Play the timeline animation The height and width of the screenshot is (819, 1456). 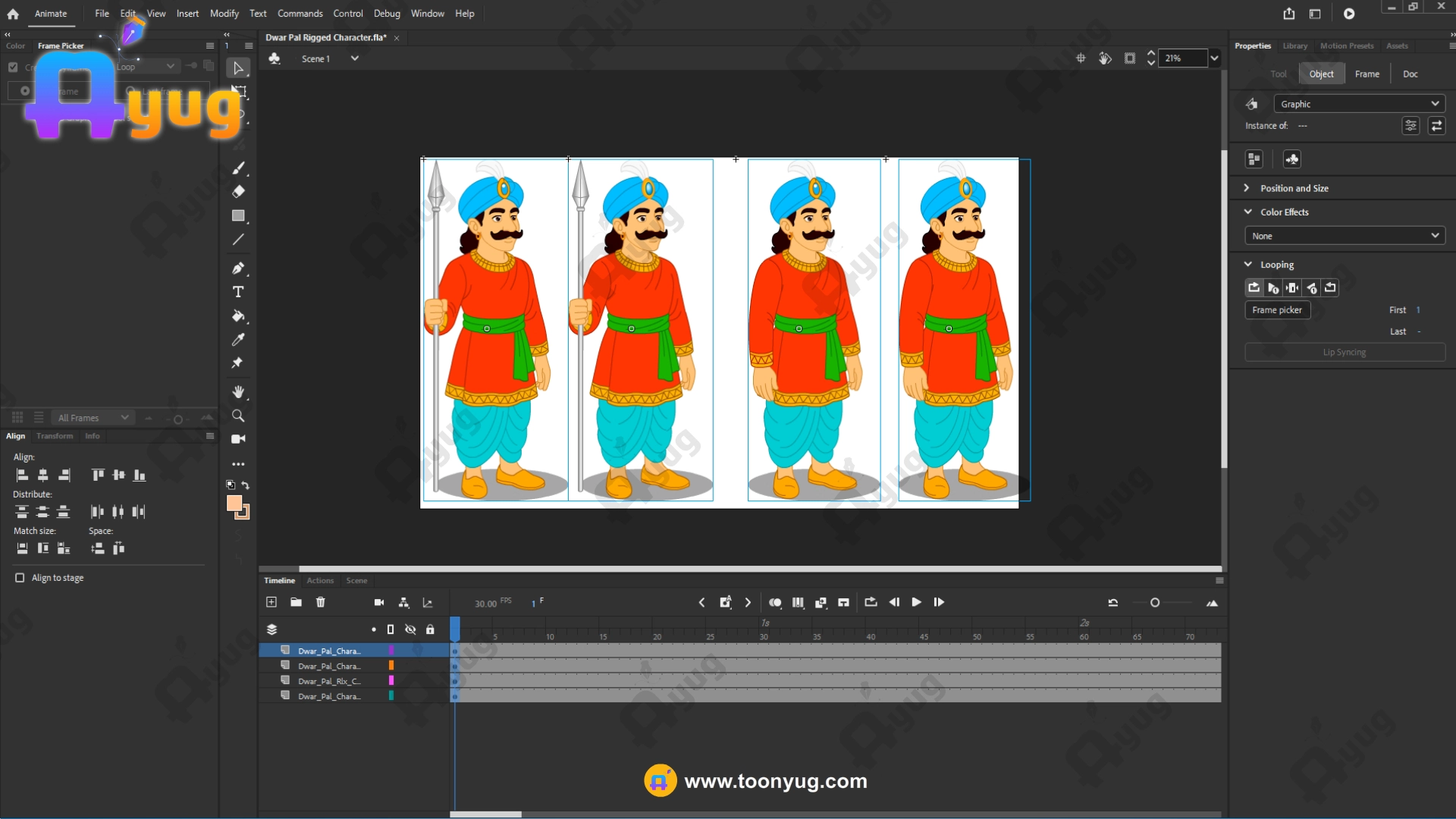coord(916,602)
